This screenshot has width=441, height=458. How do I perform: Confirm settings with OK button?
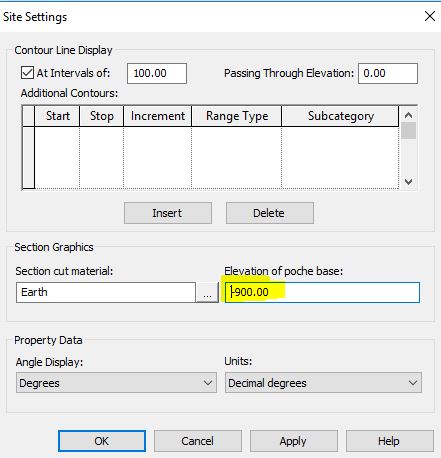tap(102, 441)
